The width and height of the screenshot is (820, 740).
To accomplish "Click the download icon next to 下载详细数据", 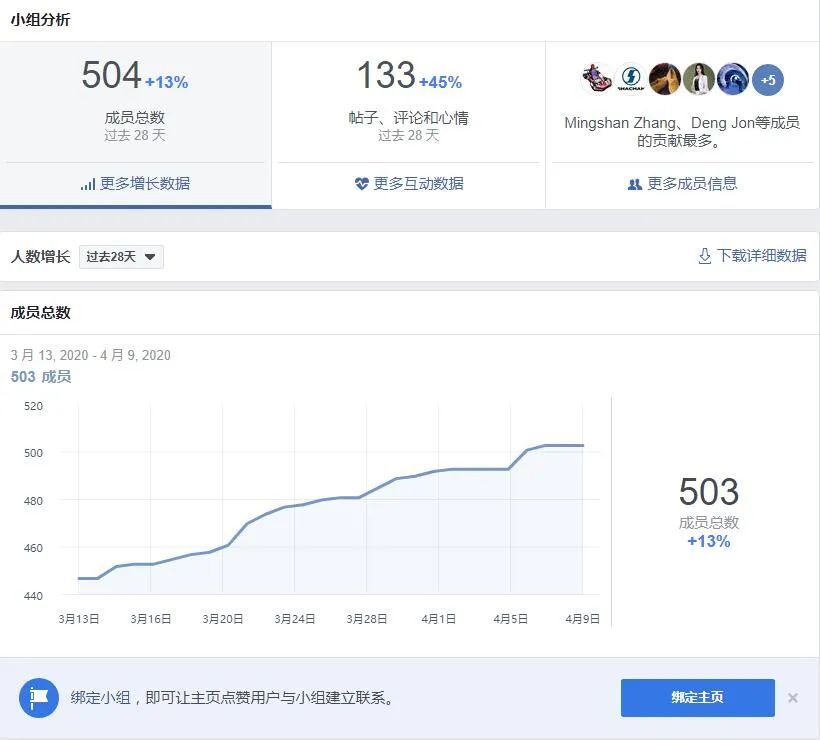I will tap(705, 256).
